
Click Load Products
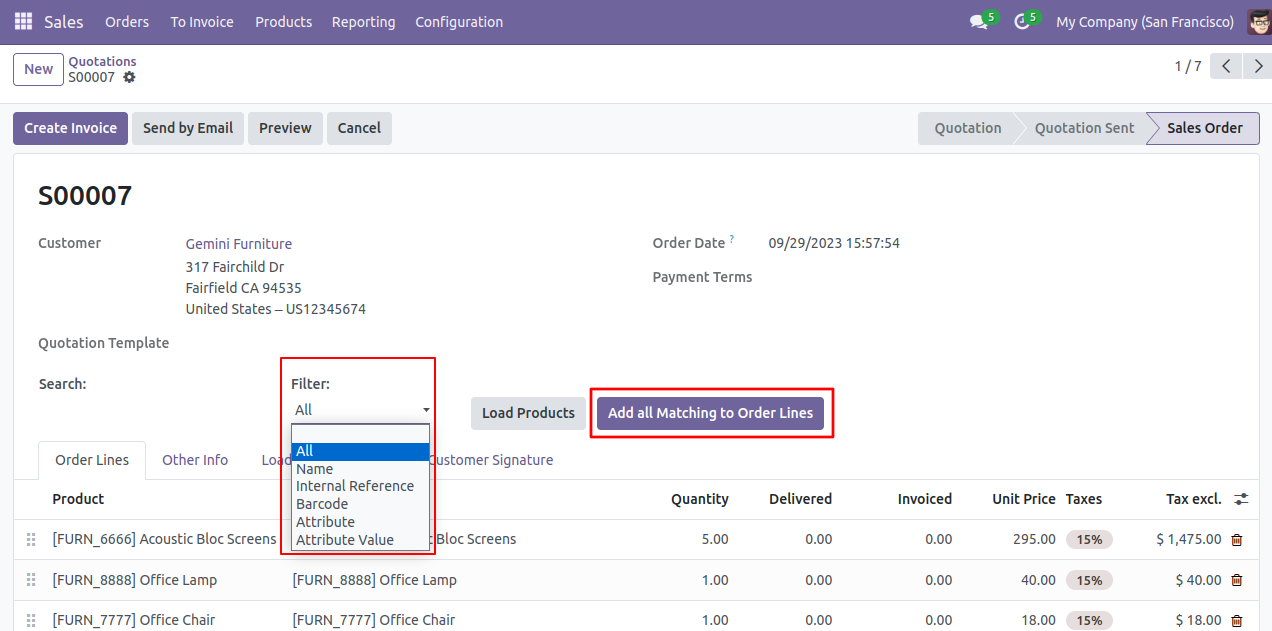click(x=528, y=413)
